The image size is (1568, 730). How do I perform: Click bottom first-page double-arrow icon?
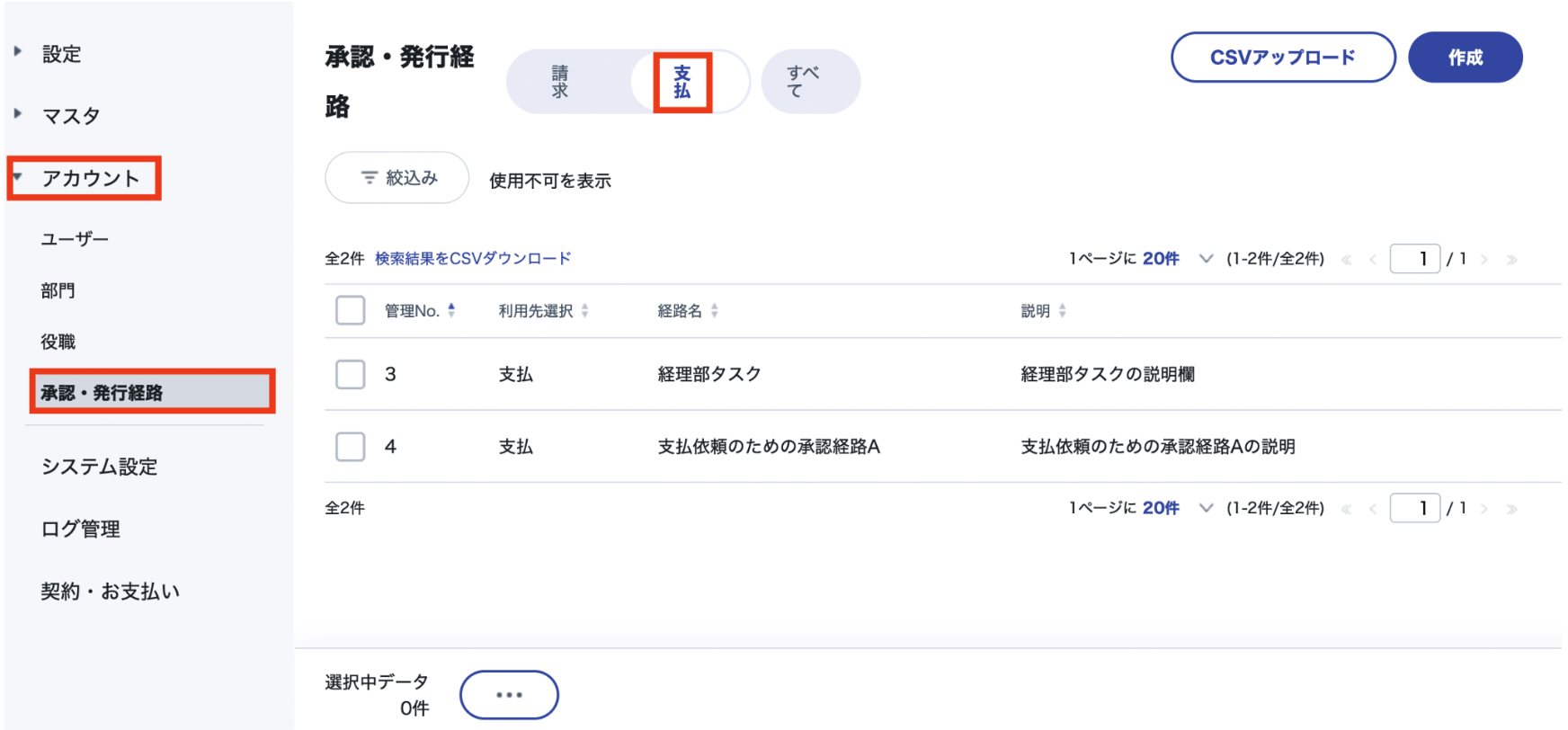[x=1346, y=509]
